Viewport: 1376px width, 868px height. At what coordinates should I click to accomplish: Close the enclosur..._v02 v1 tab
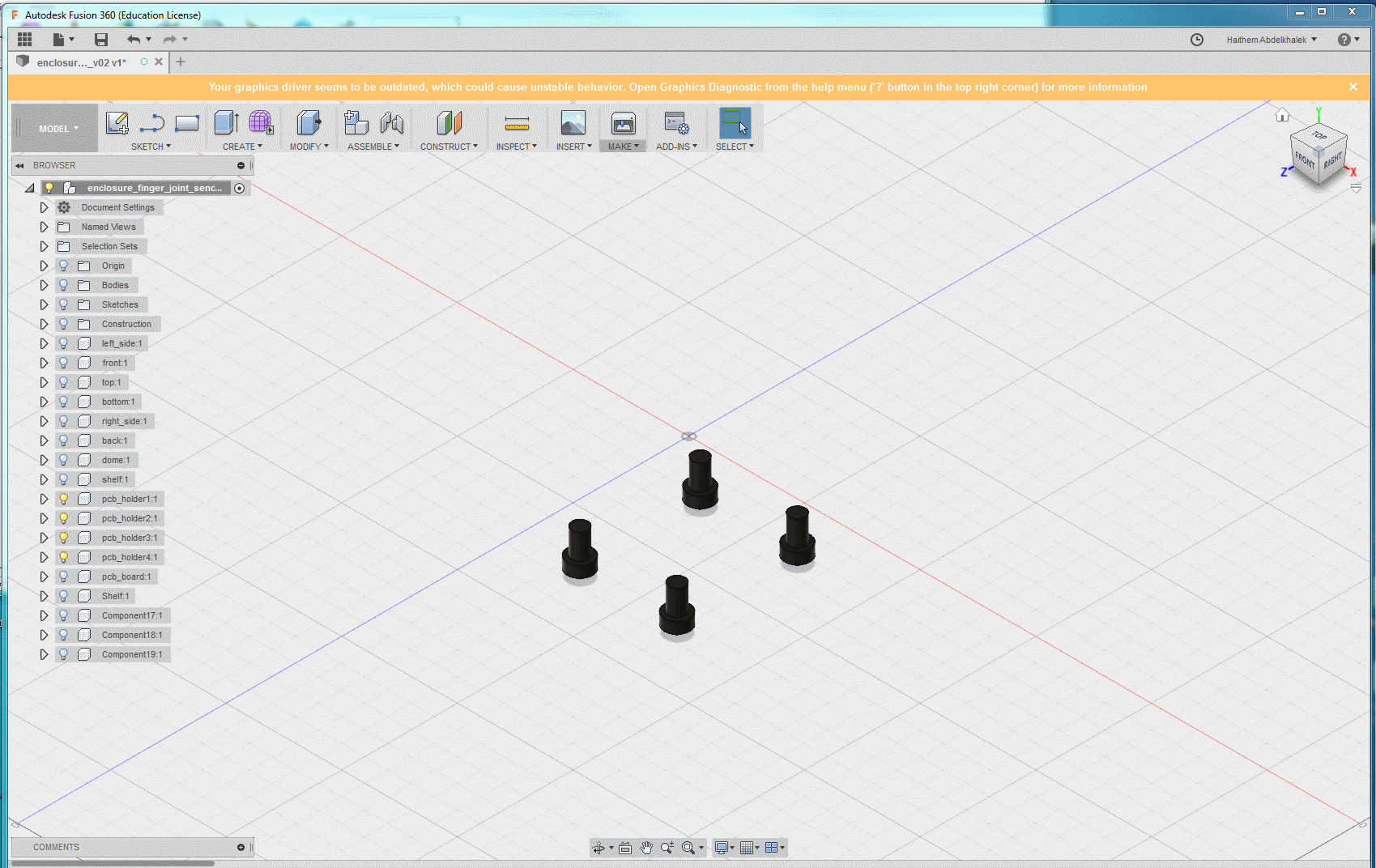[159, 62]
